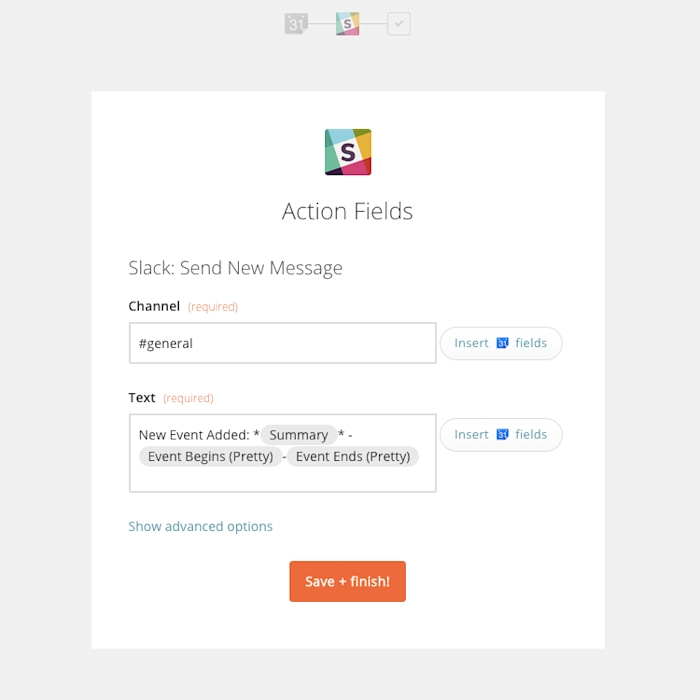Screen dimensions: 700x700
Task: Click the empty area of Text message box
Action: (282, 479)
